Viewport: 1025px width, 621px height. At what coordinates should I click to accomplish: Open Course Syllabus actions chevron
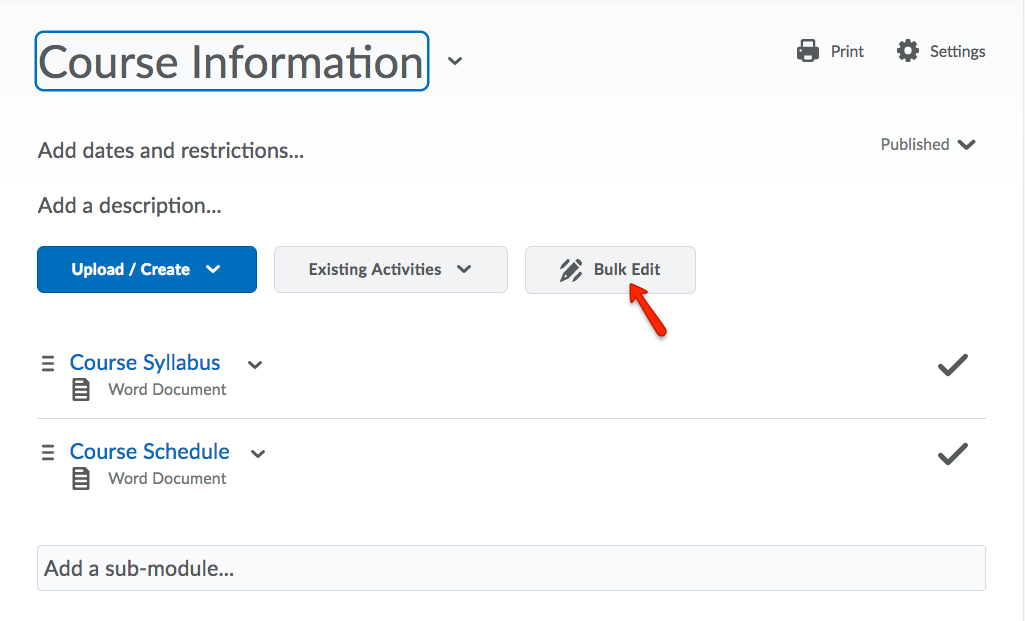pos(255,365)
